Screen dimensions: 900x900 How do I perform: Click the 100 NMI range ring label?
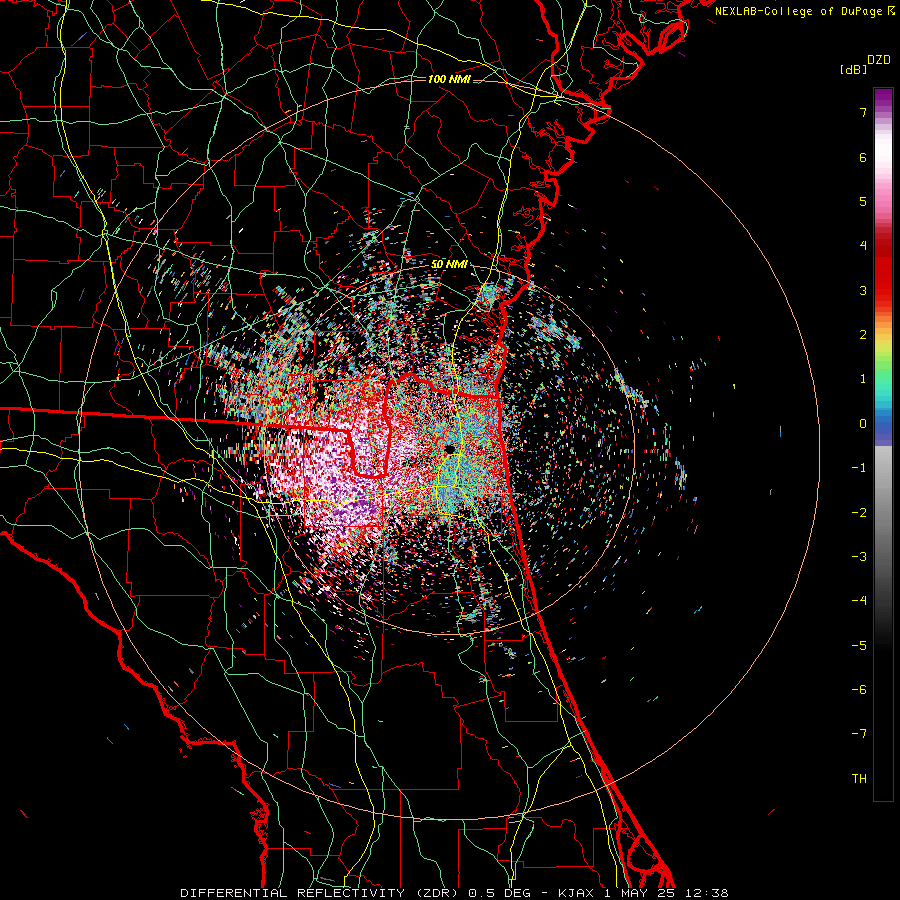[x=449, y=79]
